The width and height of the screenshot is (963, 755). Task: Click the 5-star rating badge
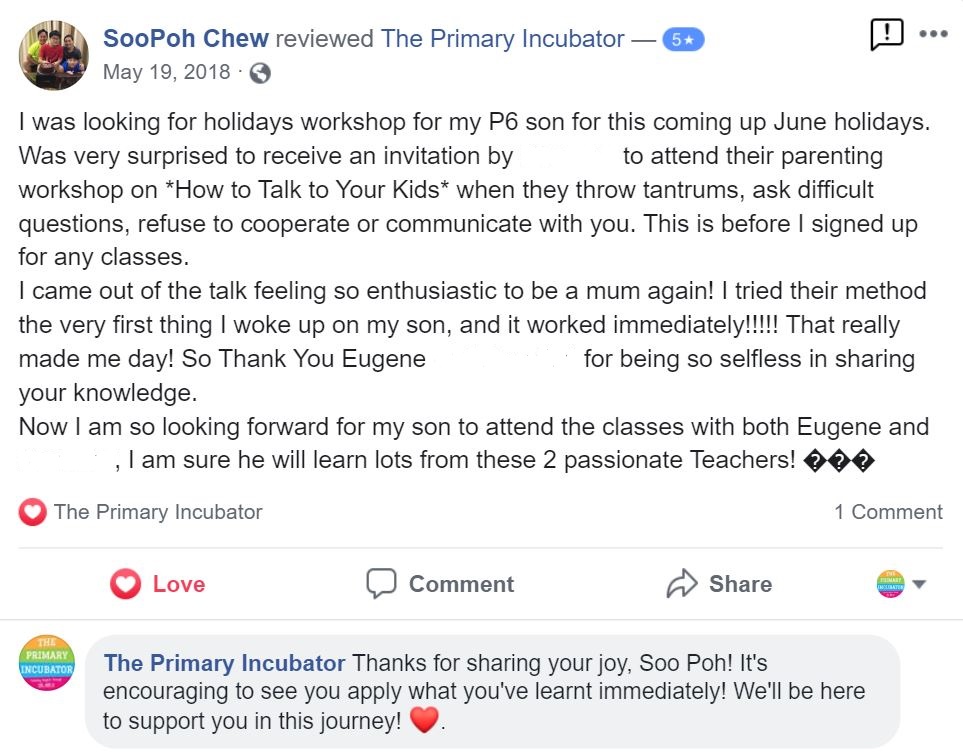point(683,40)
